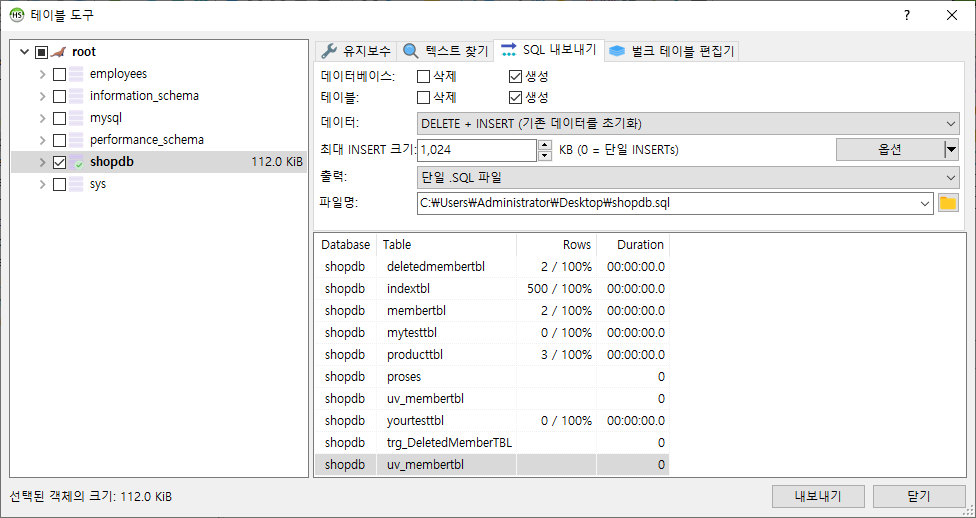Expand the employees tree node

(42, 74)
